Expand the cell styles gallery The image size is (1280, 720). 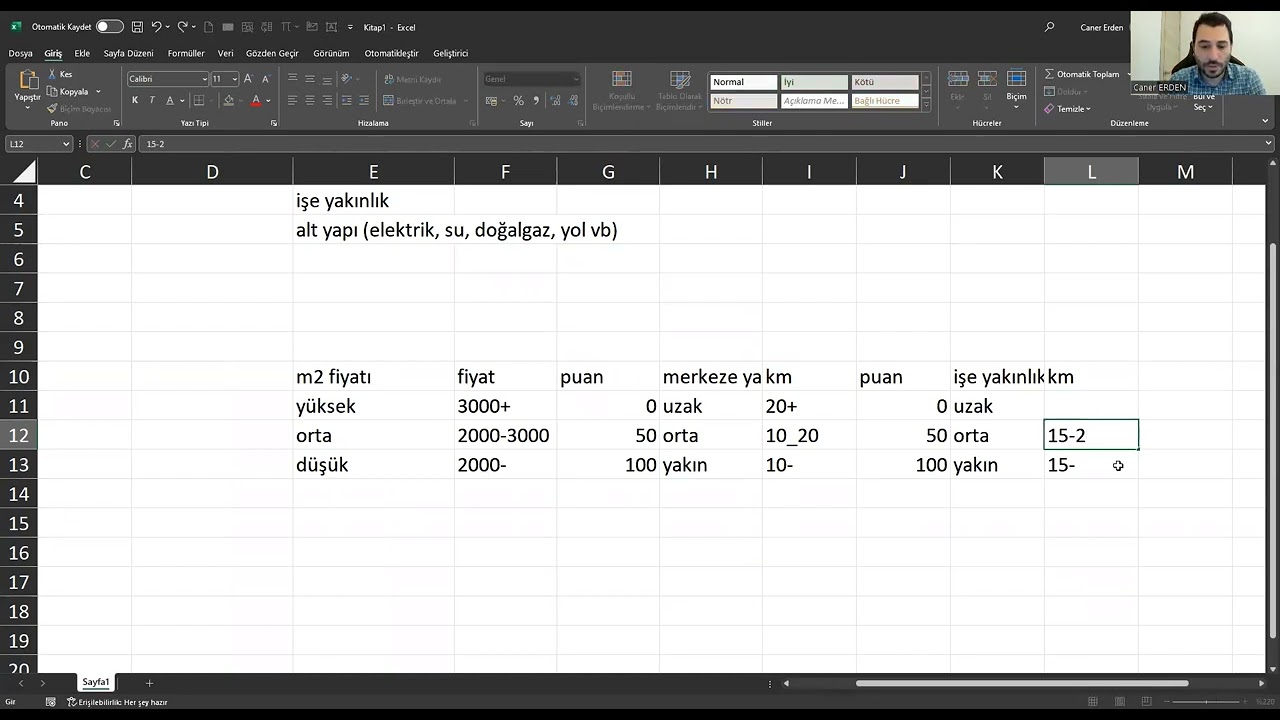[x=926, y=103]
